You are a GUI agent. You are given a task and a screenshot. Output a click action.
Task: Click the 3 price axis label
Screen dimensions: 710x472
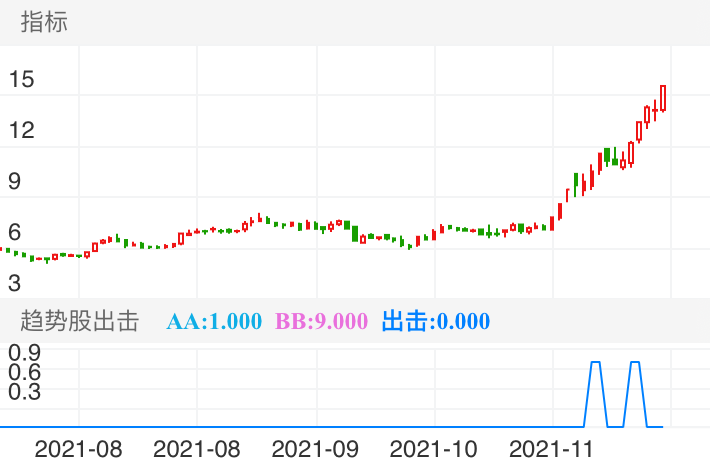click(x=14, y=282)
